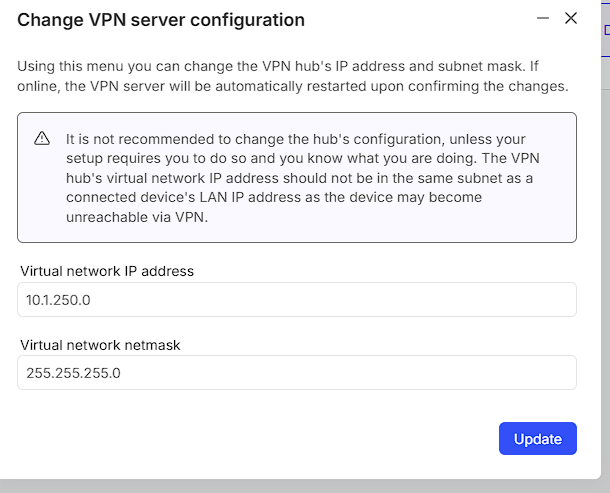This screenshot has width=610, height=493.
Task: Close the Change VPN server configuration dialog
Action: click(571, 18)
